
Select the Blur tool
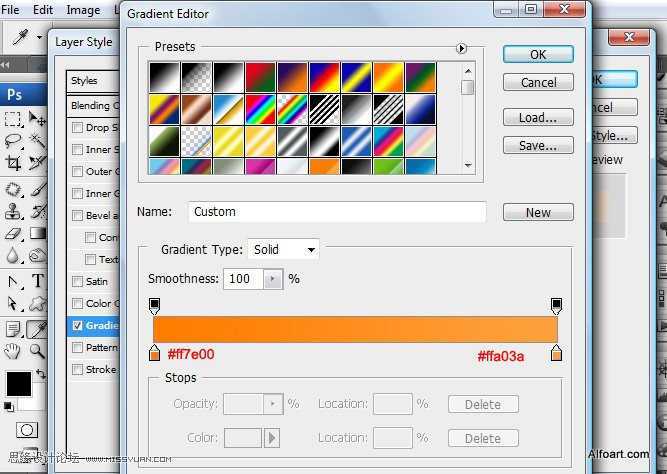13,255
